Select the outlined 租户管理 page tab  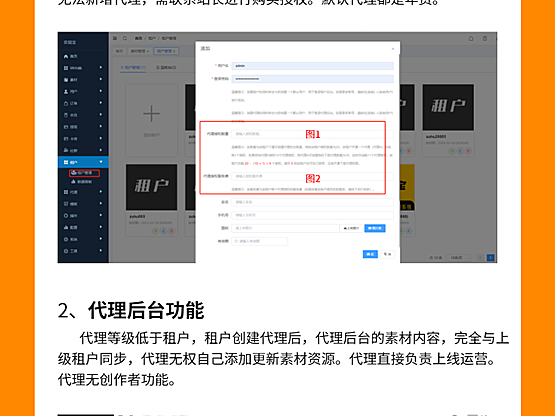click(x=166, y=51)
